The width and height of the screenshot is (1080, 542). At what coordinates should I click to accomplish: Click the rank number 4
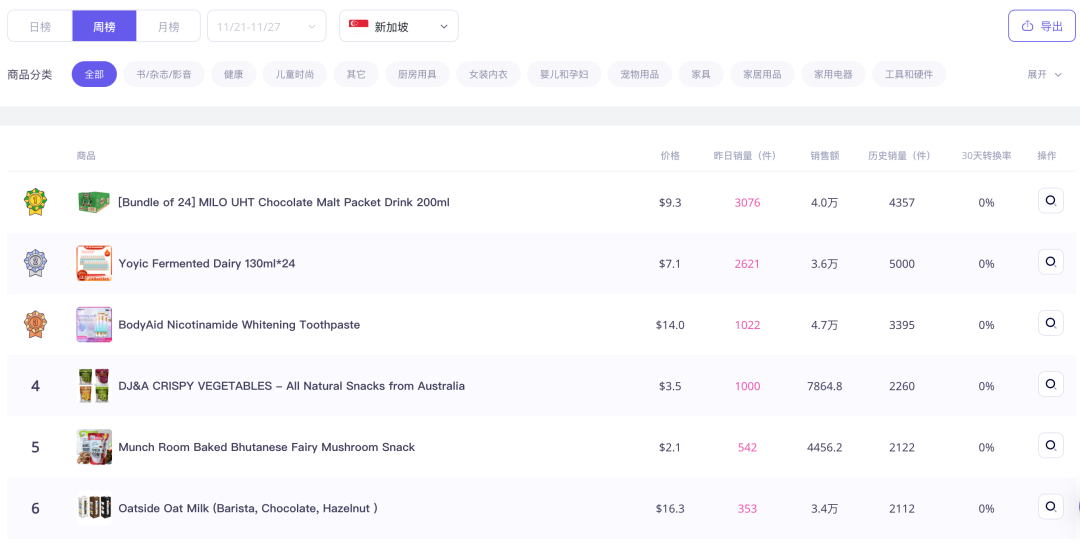coord(35,386)
